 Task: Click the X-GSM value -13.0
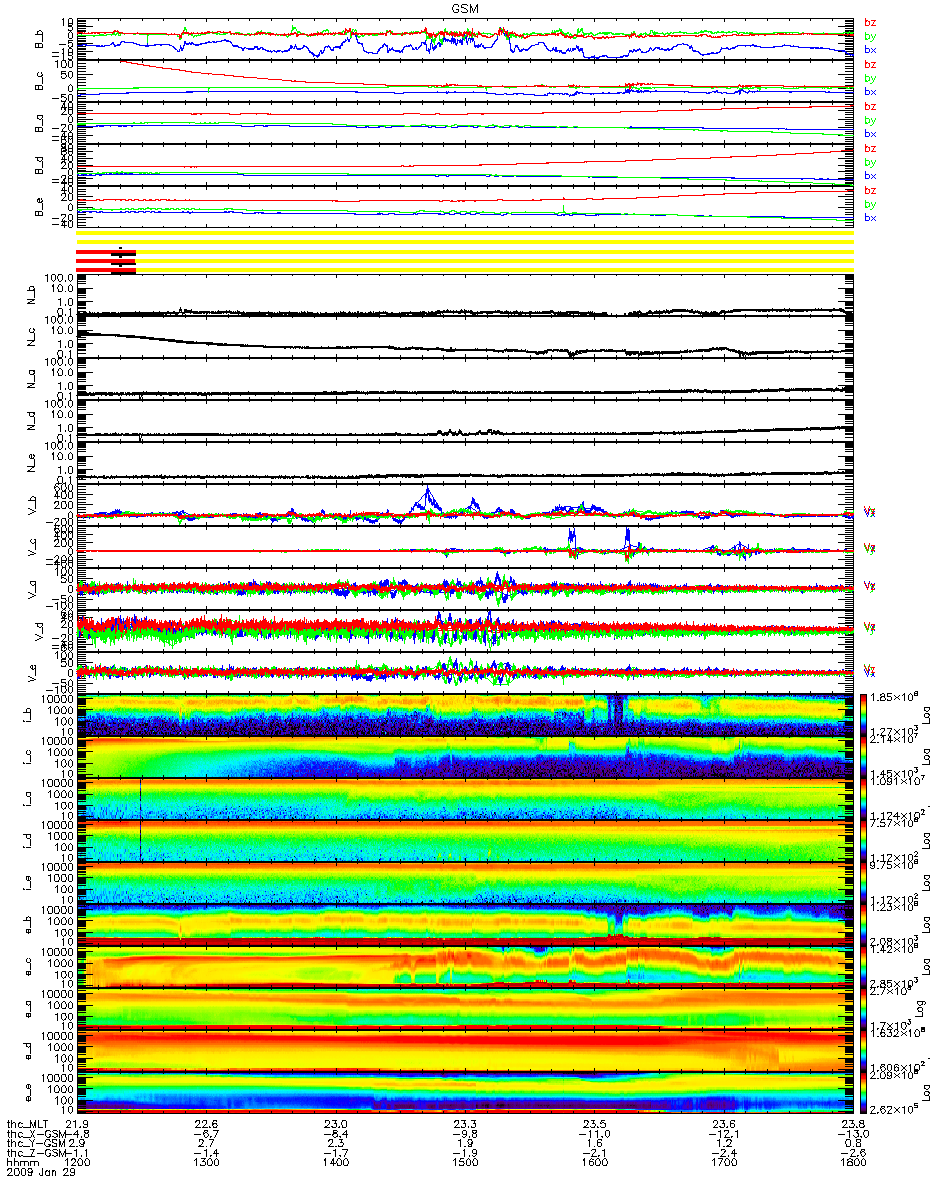pos(852,1133)
